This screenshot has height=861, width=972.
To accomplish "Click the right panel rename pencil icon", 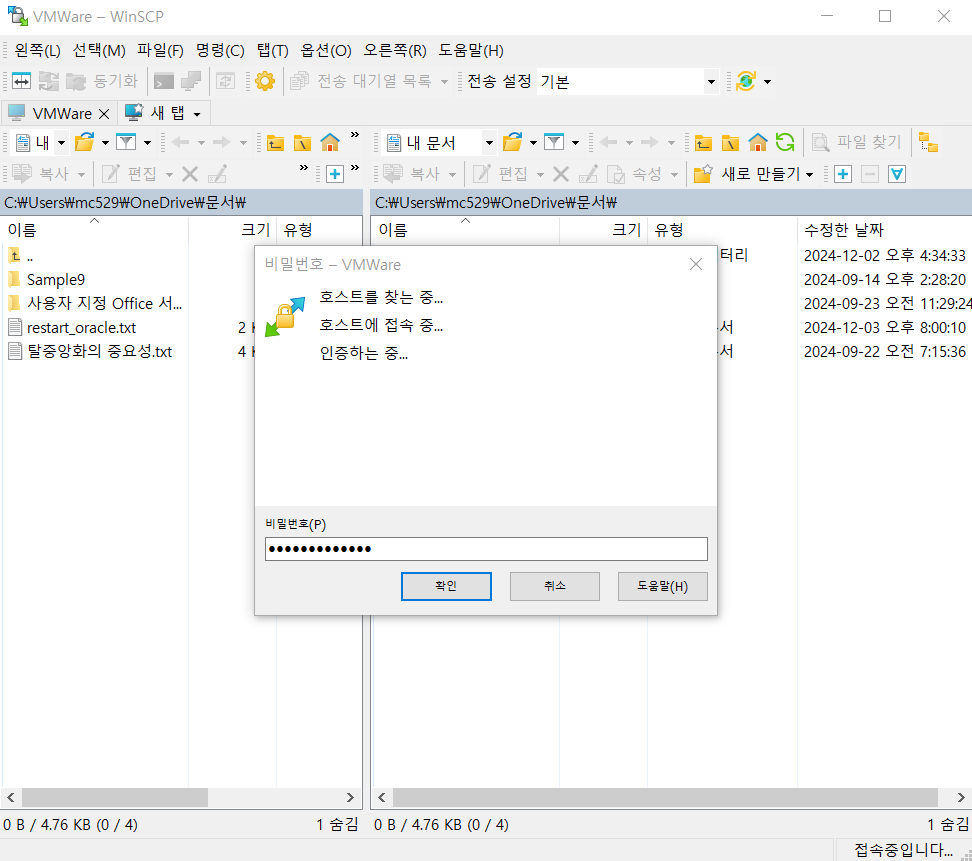I will (588, 174).
